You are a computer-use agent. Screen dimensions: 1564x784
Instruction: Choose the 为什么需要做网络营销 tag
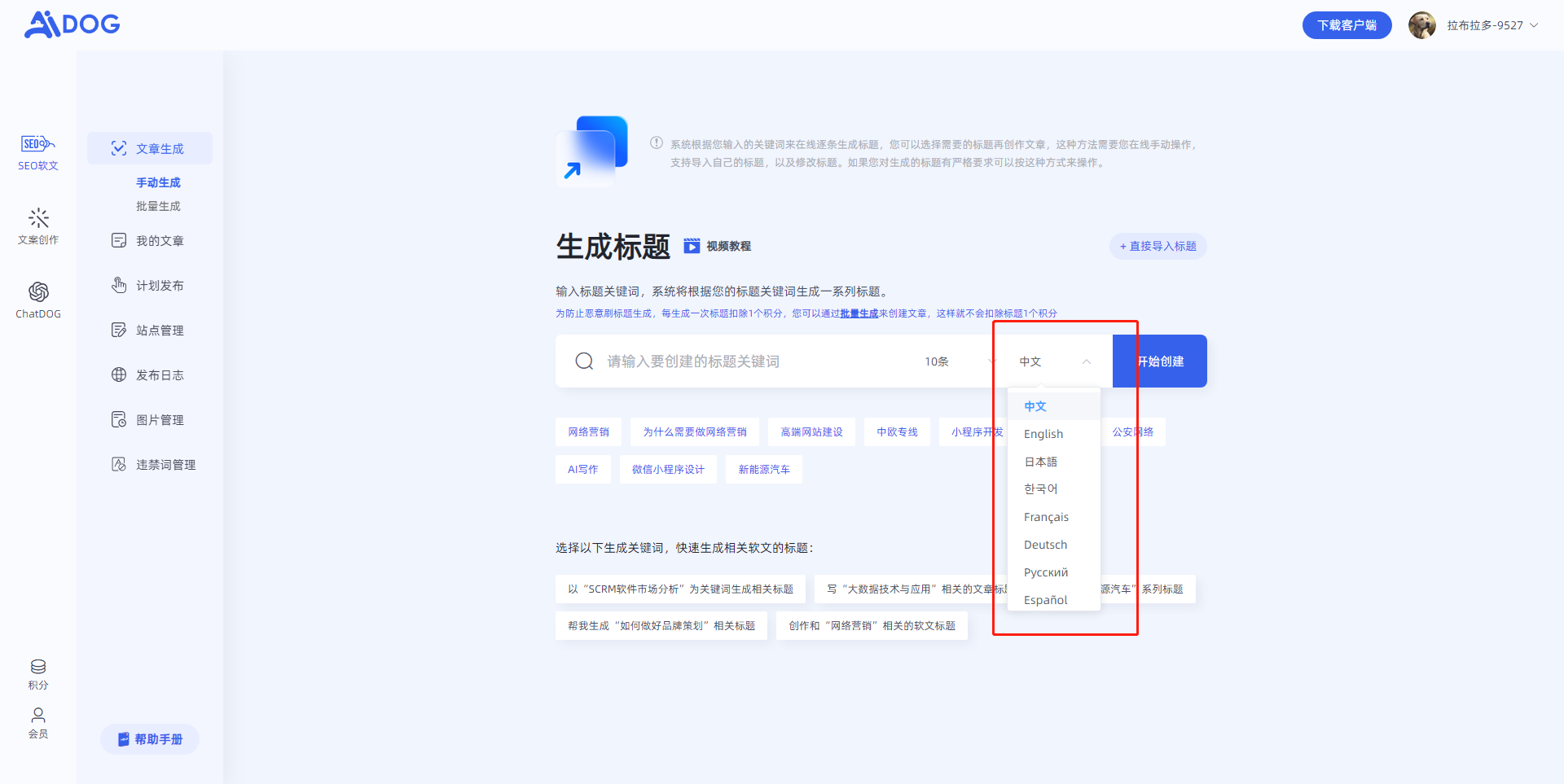pos(695,432)
